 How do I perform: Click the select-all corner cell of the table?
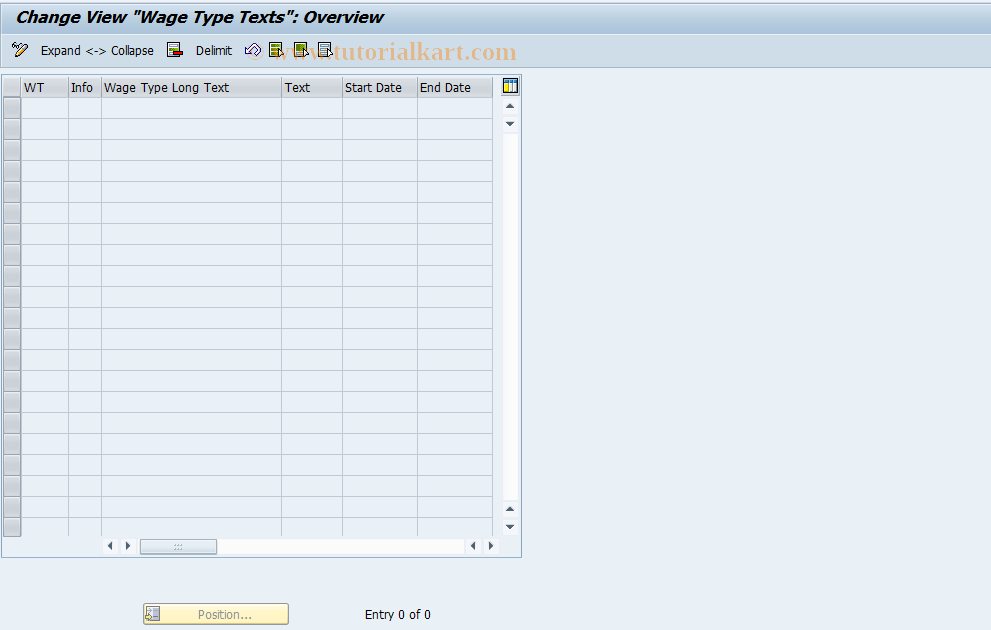click(12, 87)
